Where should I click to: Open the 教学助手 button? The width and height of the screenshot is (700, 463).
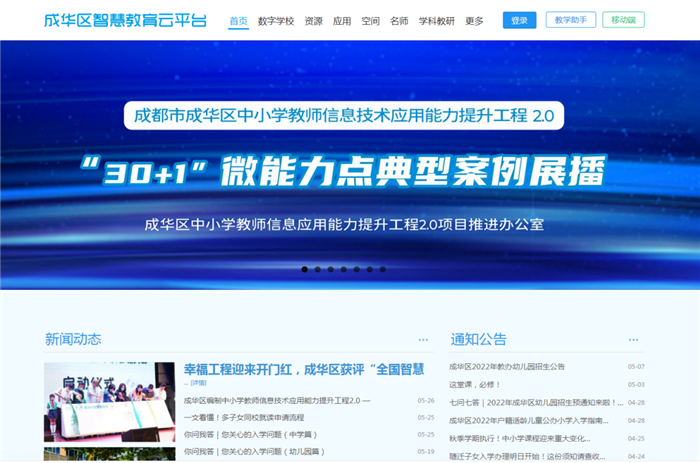pyautogui.click(x=571, y=20)
